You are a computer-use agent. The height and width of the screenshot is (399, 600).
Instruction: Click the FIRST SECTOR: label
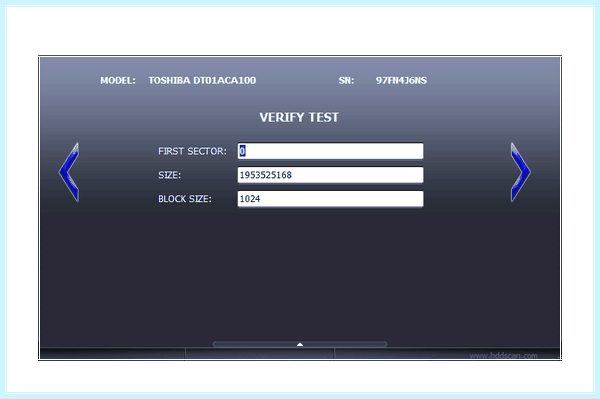pos(192,151)
